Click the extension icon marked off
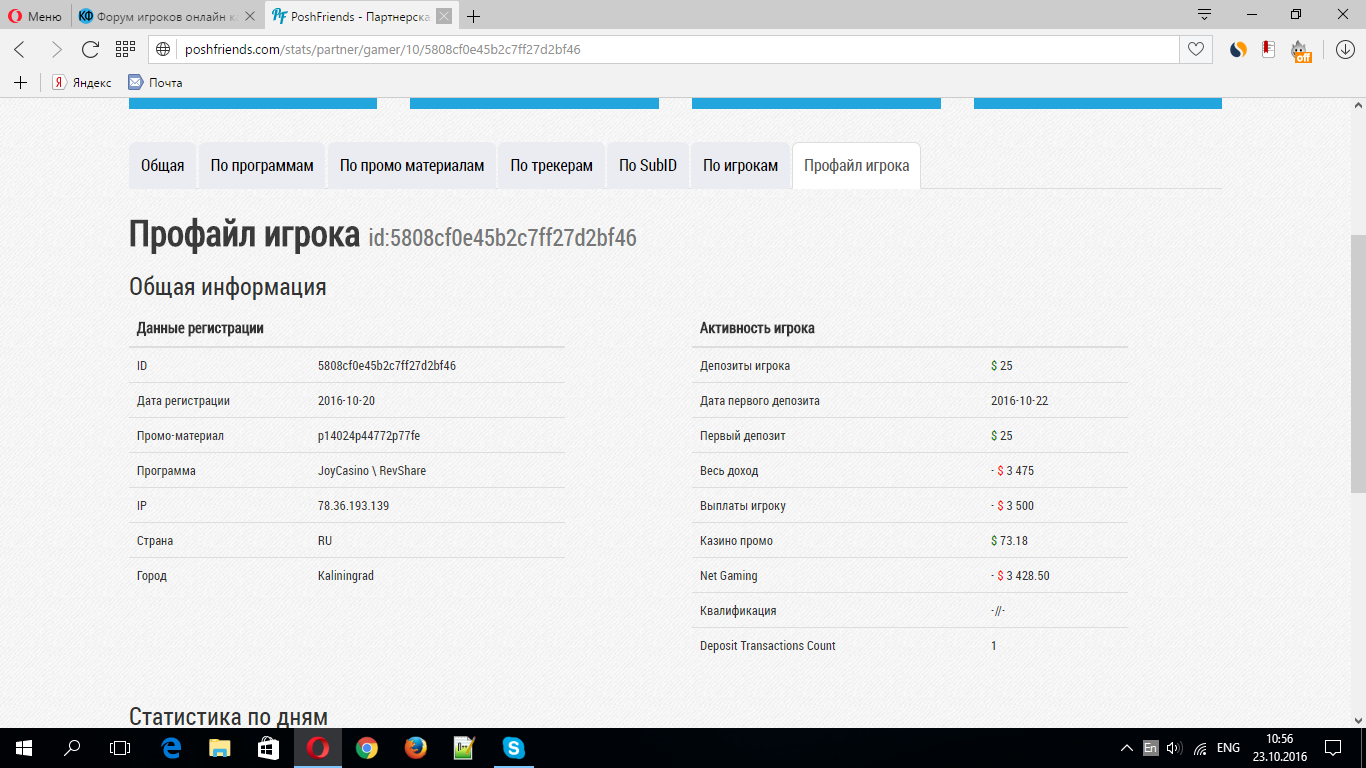1366x768 pixels. point(1300,50)
